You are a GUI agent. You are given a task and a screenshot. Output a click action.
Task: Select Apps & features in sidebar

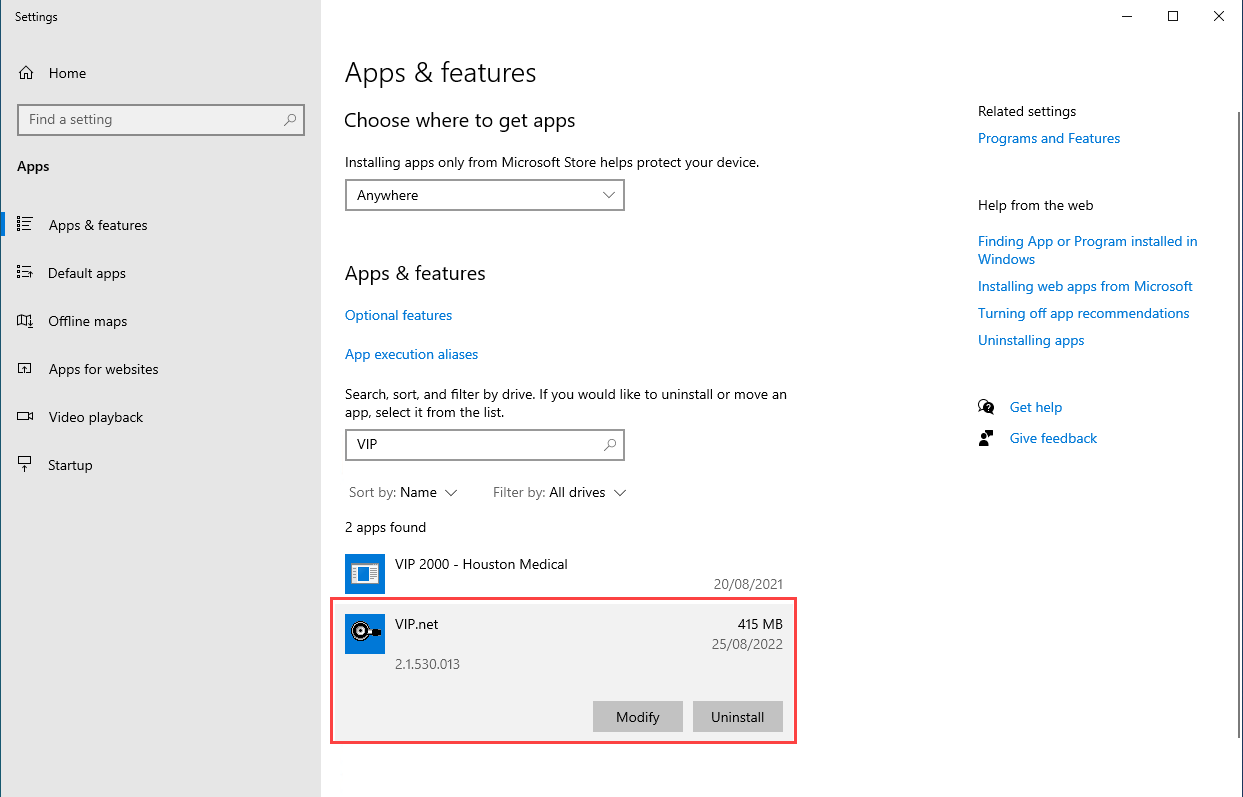click(x=98, y=225)
